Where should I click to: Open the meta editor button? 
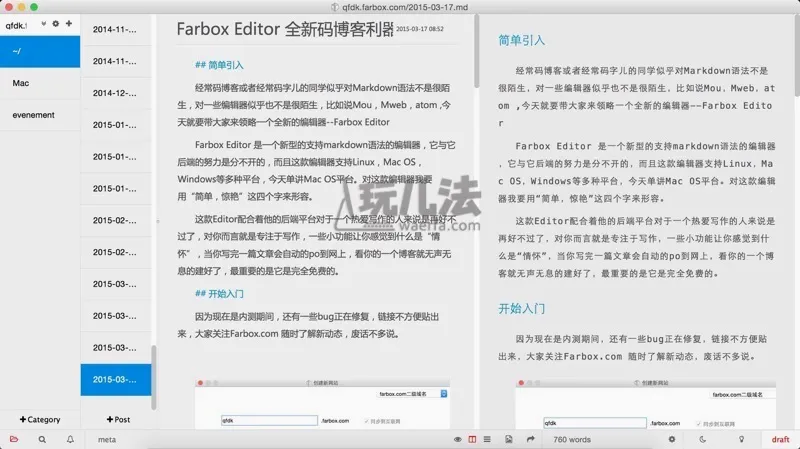pos(107,439)
